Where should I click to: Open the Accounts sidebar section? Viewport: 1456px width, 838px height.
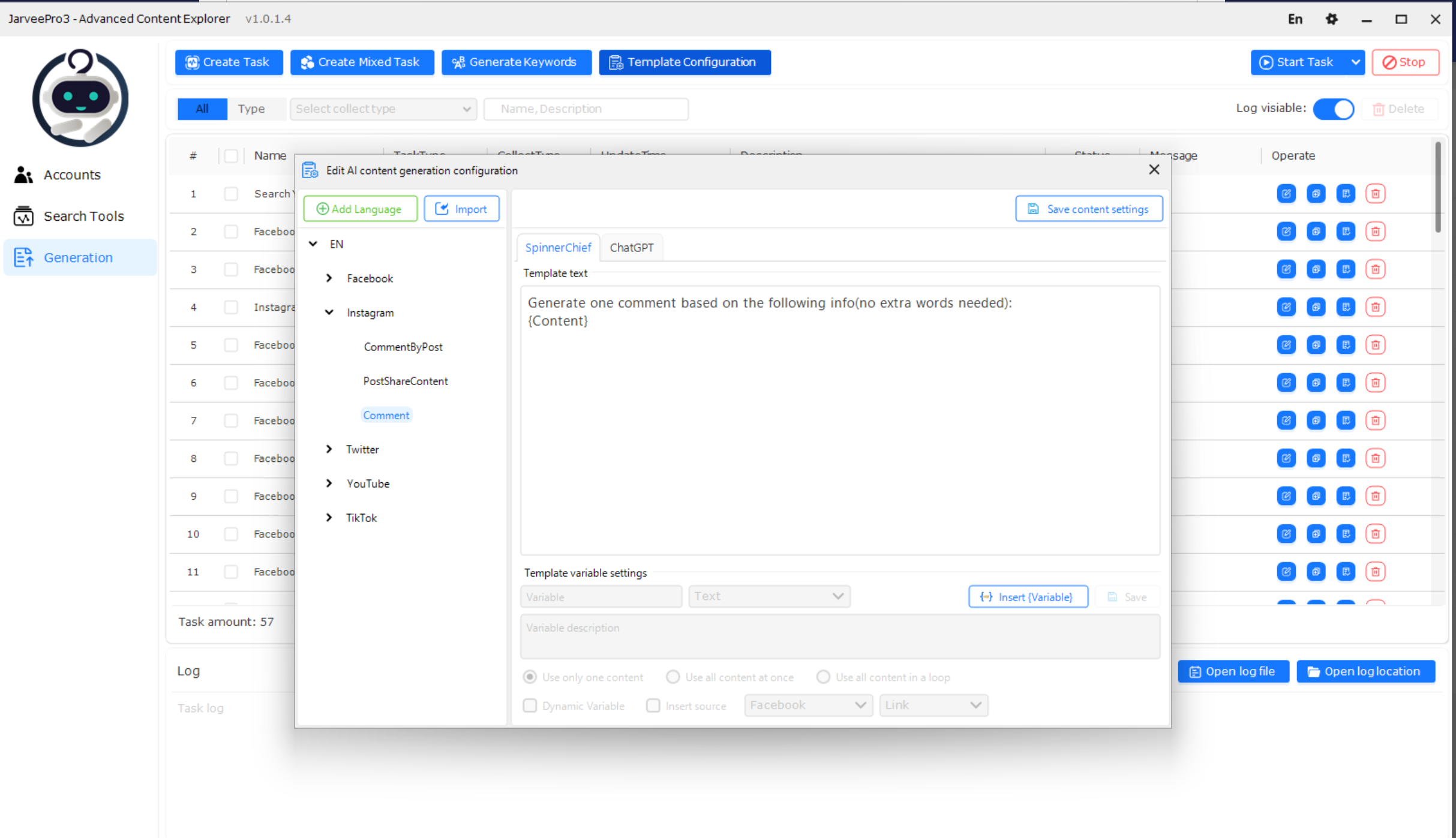(71, 175)
